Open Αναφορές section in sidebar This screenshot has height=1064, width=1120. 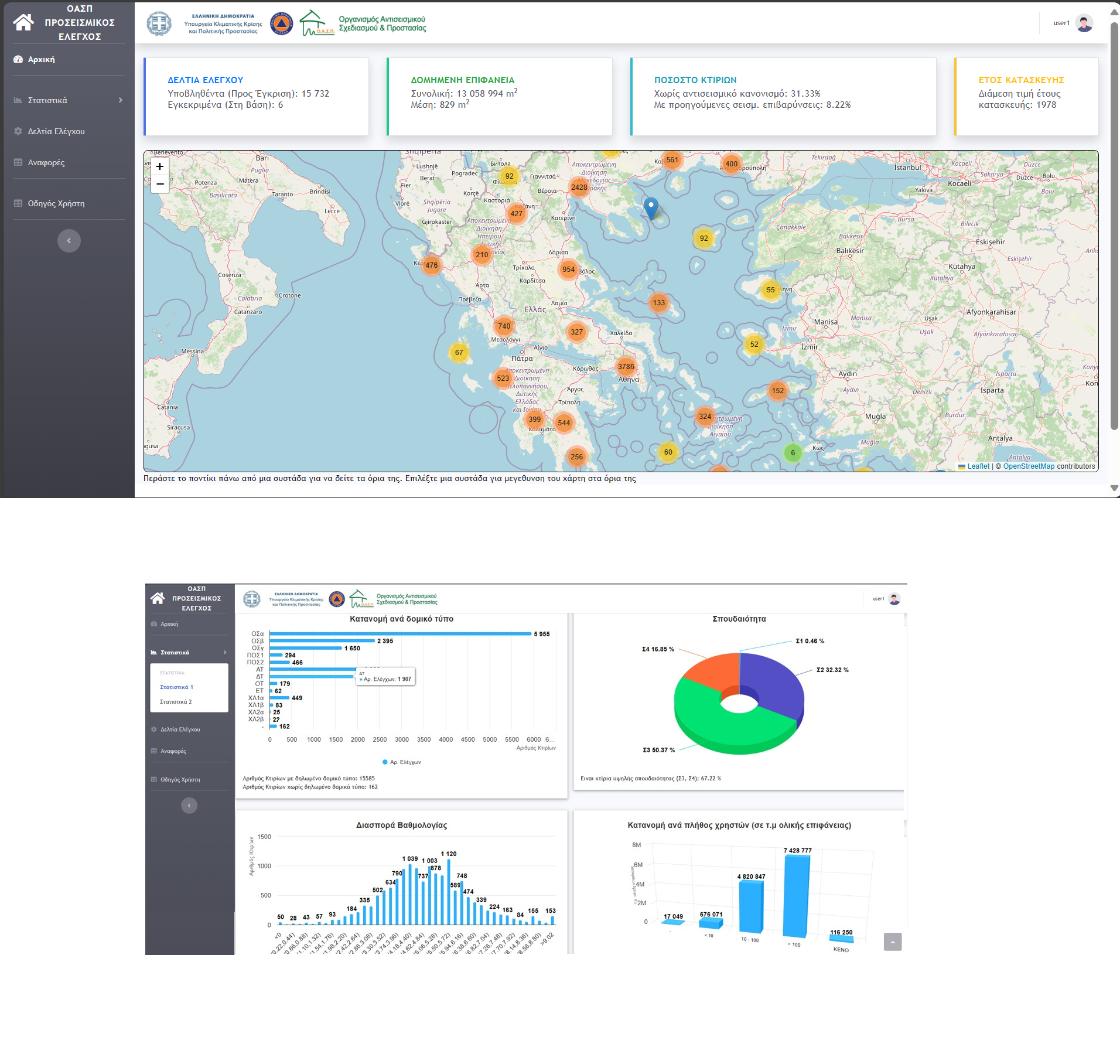46,162
